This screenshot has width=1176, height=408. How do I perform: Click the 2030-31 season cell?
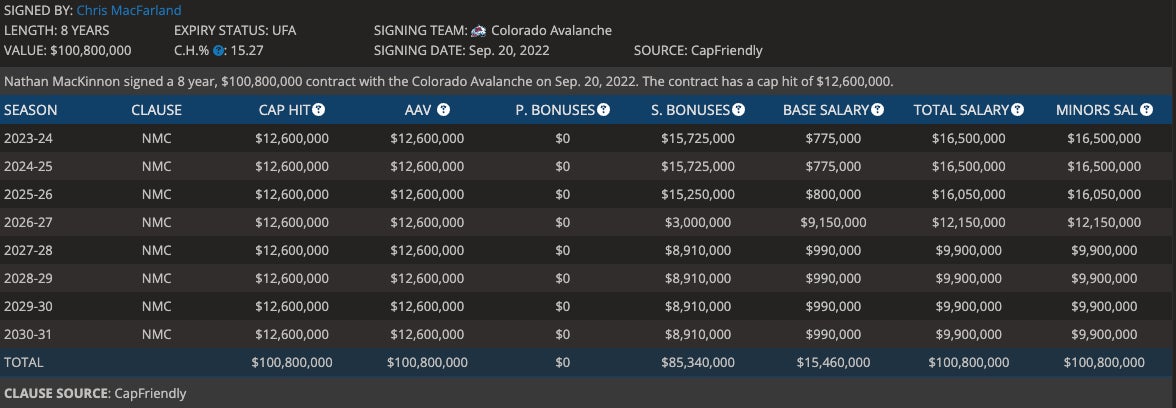point(31,334)
